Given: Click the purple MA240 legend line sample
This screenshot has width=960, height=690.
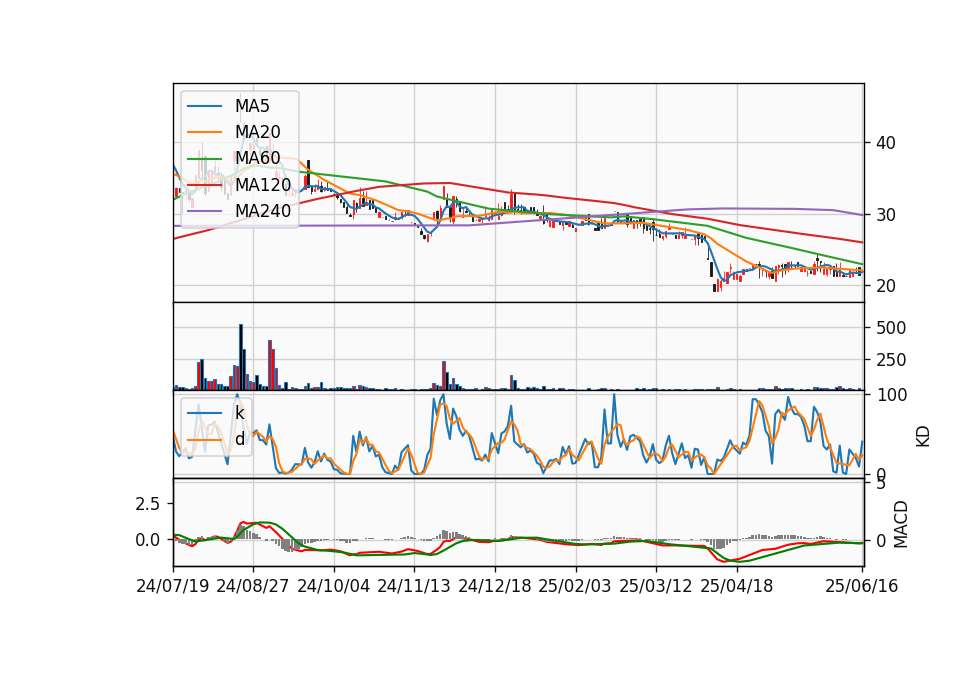Looking at the screenshot, I should click(204, 211).
